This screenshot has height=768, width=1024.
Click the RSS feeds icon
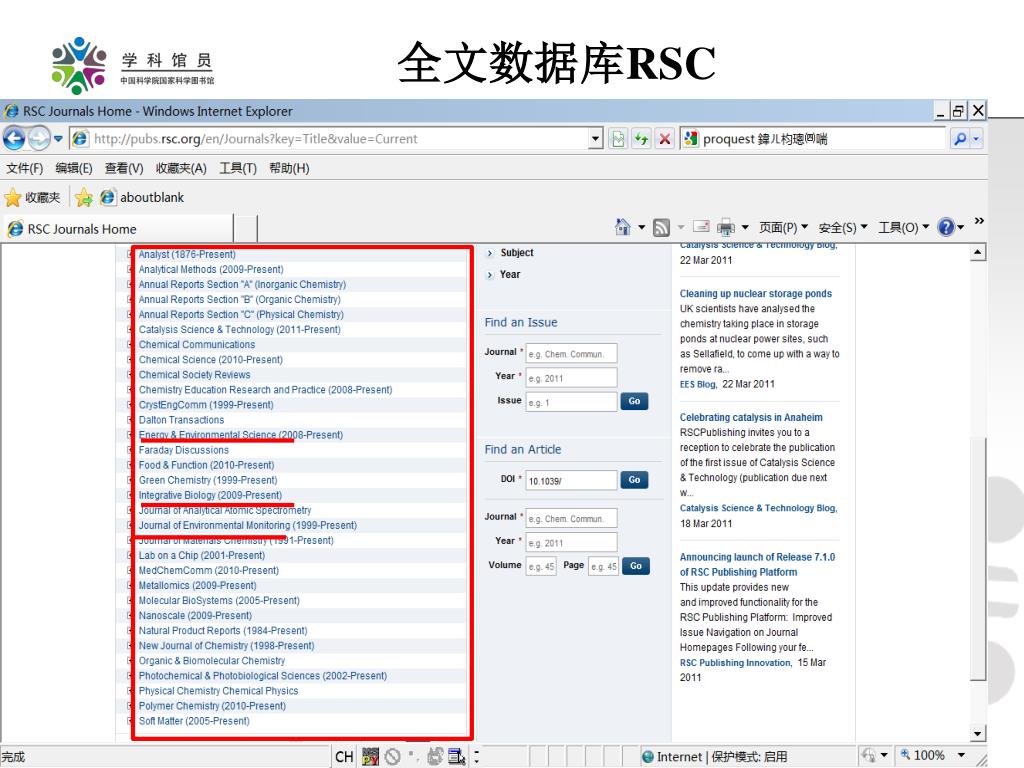[662, 227]
